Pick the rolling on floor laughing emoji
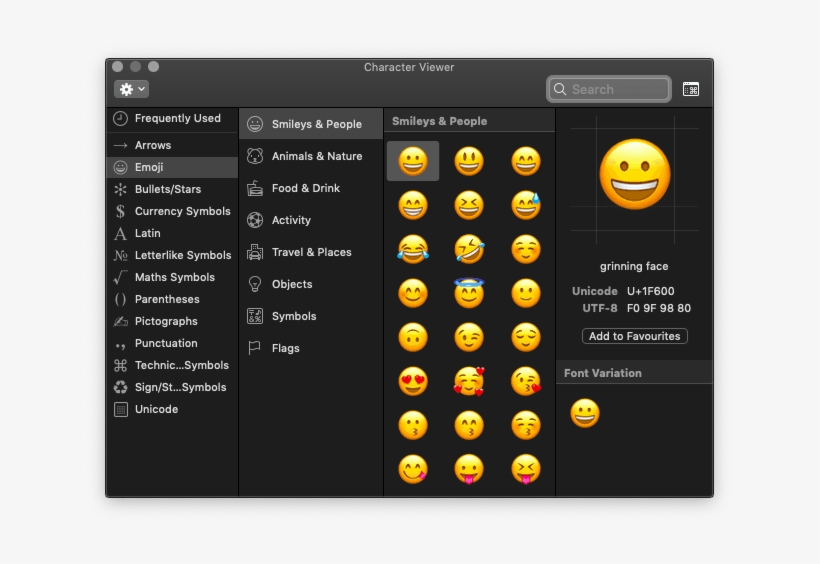The width and height of the screenshot is (820, 564). tap(469, 249)
